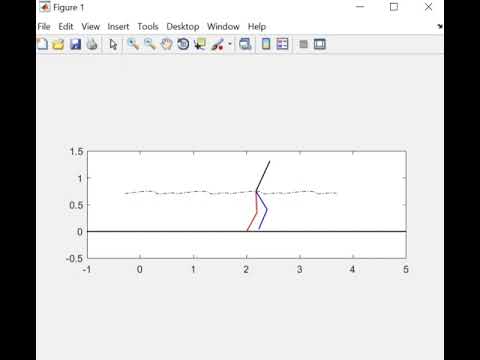The image size is (480, 360).
Task: Click the y-axis label 1.5
Action: point(76,152)
